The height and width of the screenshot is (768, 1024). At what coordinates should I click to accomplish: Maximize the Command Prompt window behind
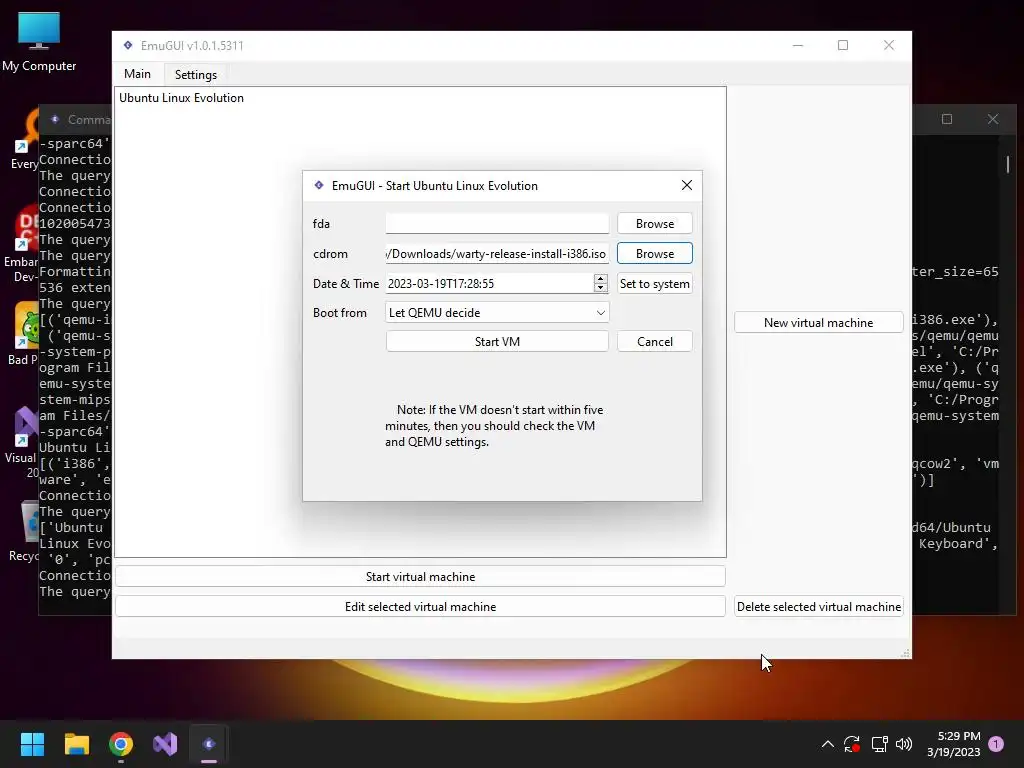(947, 119)
